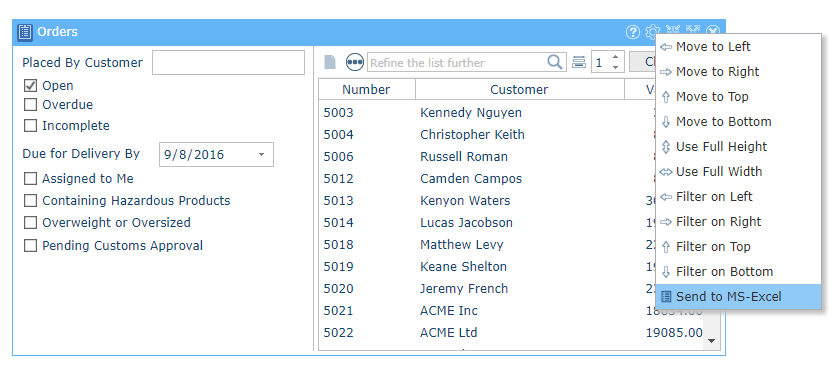Screen dimensions: 839x375
Task: Select Filter on Left menu item
Action: 738,196
